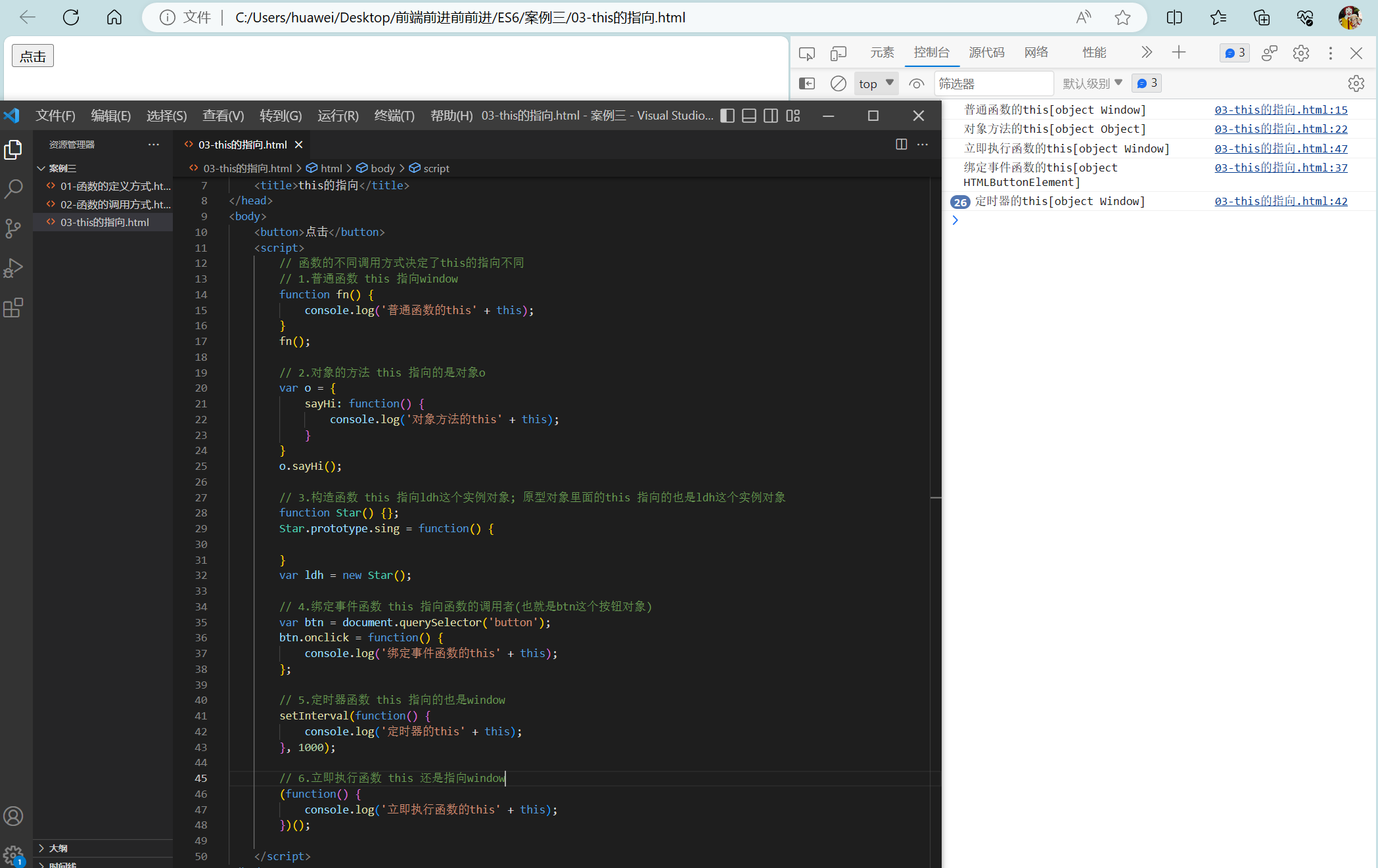1378x868 pixels.
Task: Open Run and Debug view icon
Action: pyautogui.click(x=13, y=268)
